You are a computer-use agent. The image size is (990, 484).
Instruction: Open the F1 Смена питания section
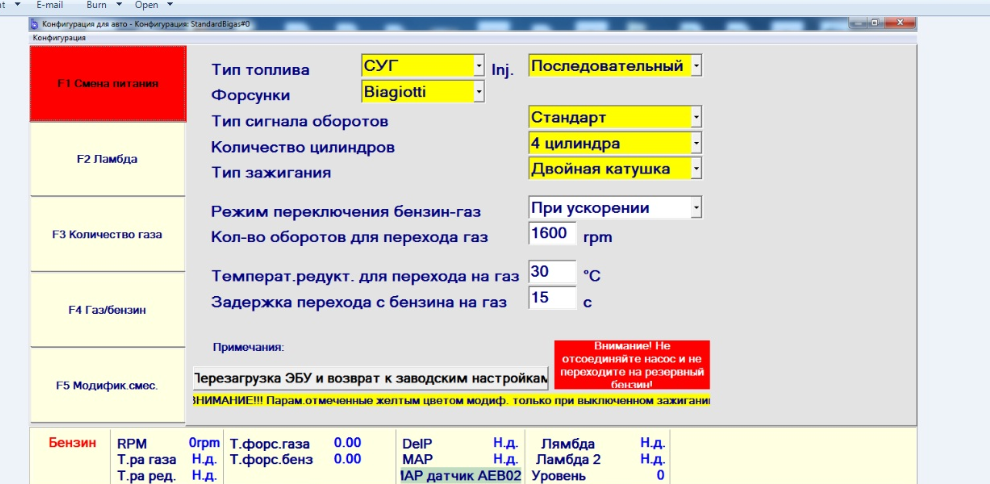pos(108,84)
